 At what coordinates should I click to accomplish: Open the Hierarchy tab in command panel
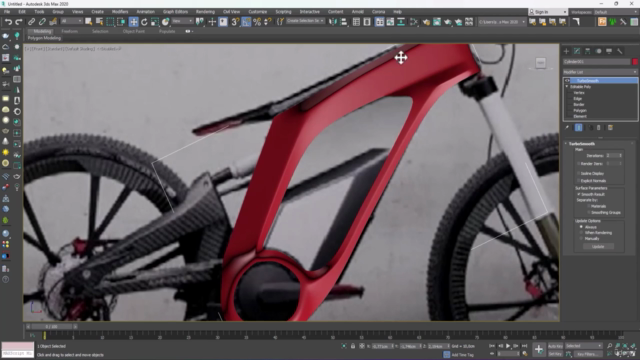[x=587, y=51]
